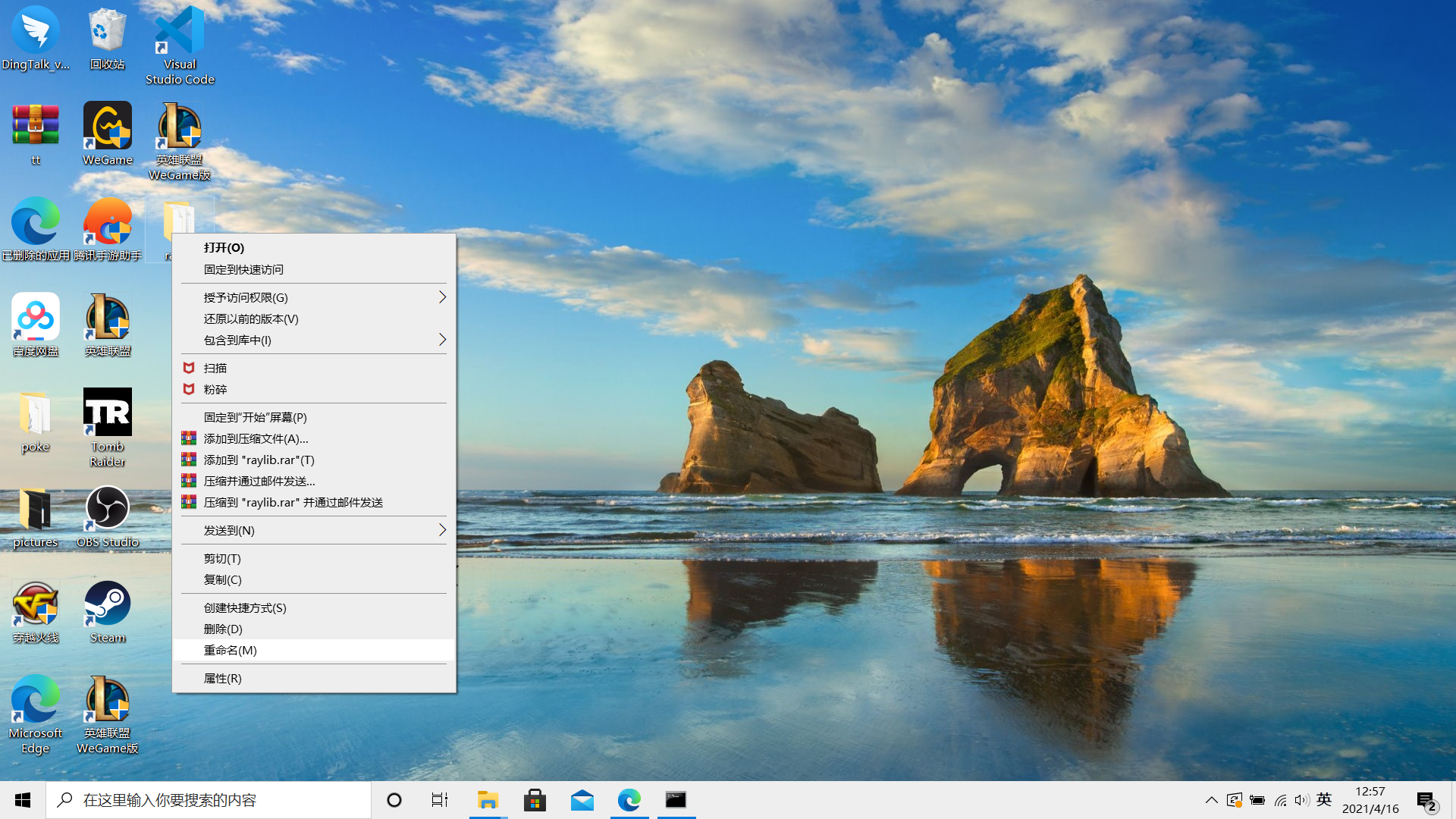This screenshot has height=819, width=1456.
Task: Open Microsoft Store from the taskbar
Action: coord(535,800)
